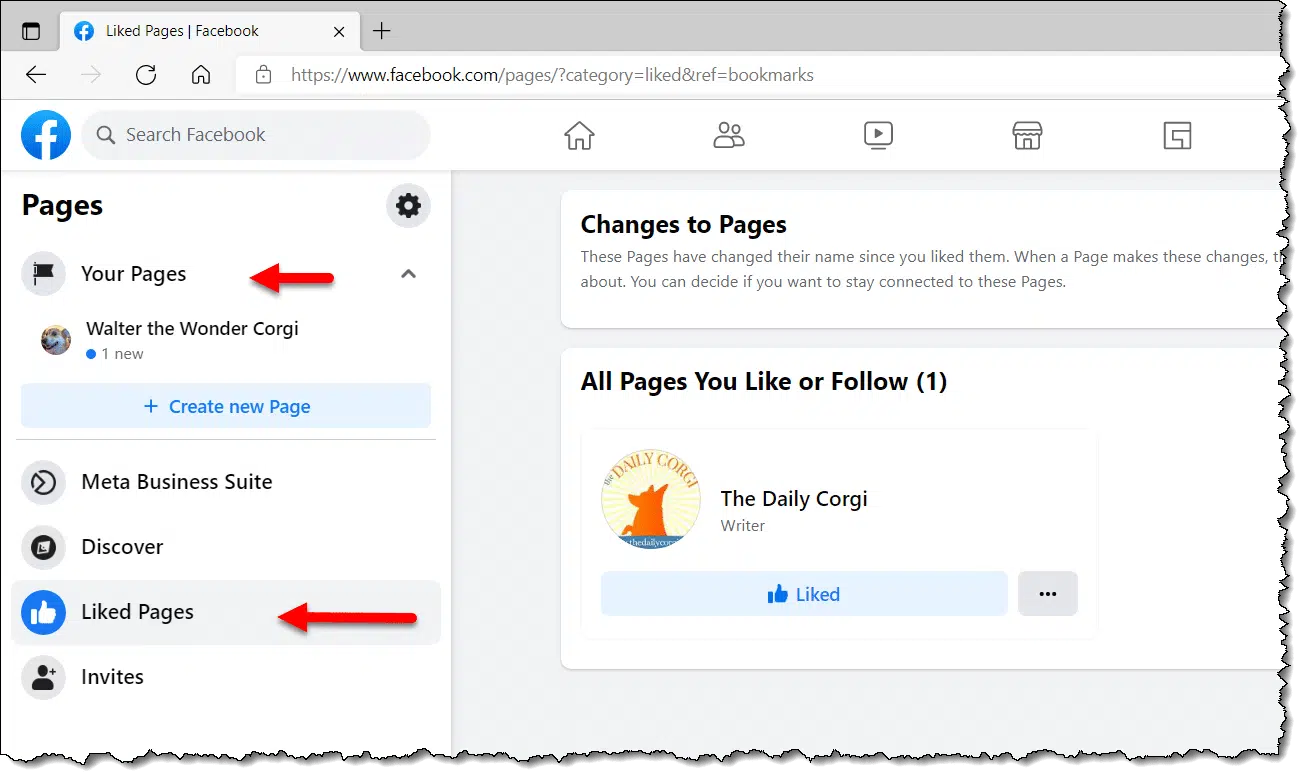1309x780 pixels.
Task: Click the Meta Business Suite icon
Action: 43,482
